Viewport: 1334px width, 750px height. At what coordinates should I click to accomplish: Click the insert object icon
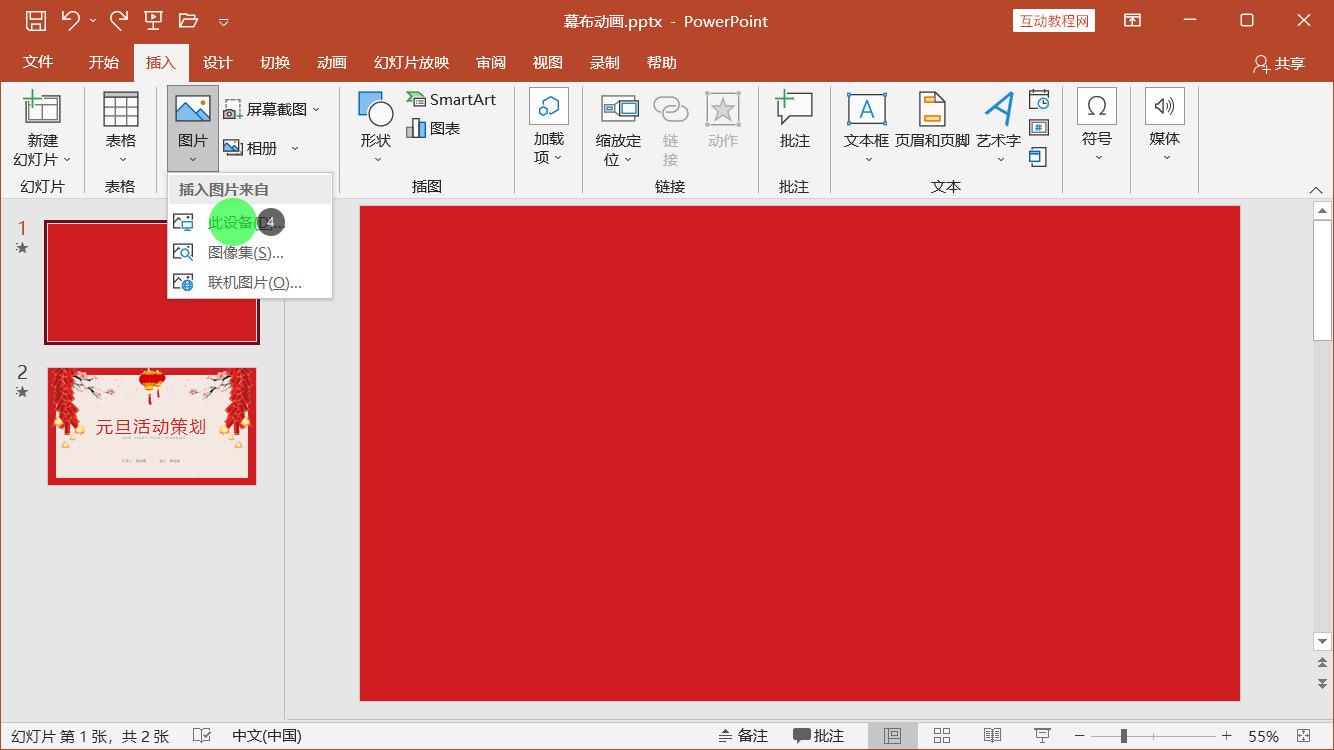1039,156
